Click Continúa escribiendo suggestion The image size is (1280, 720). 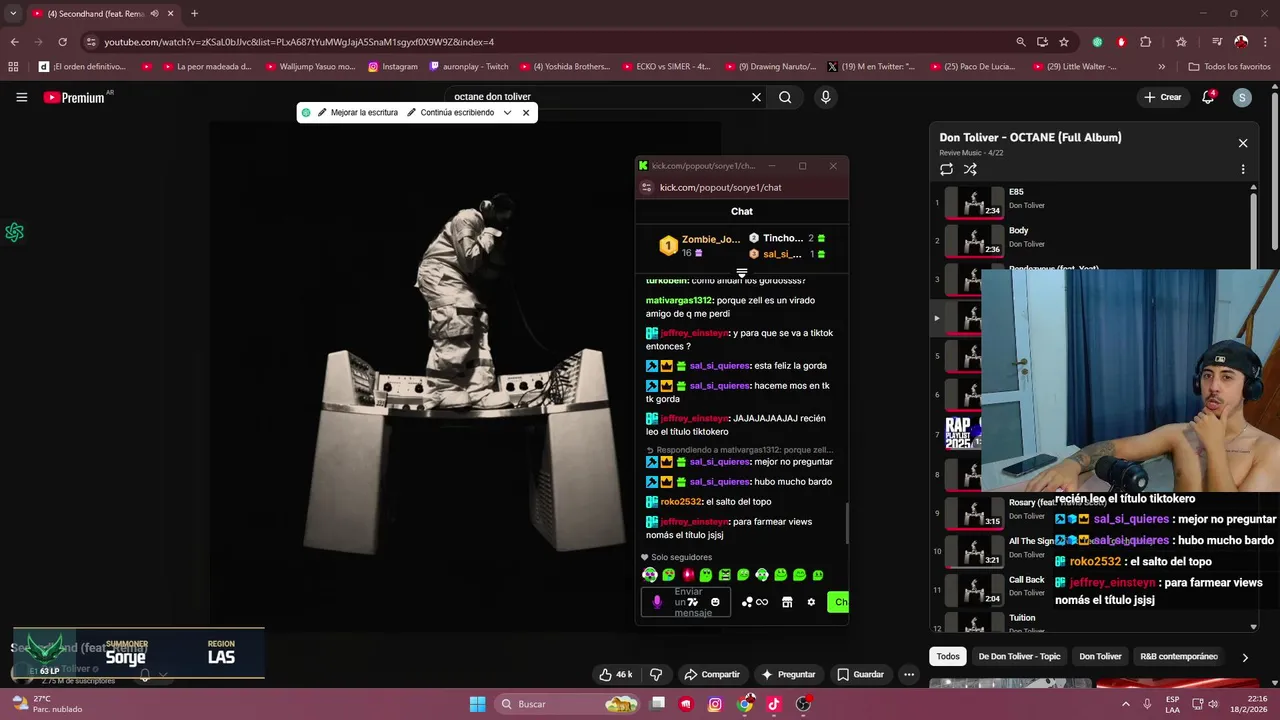pyautogui.click(x=450, y=113)
